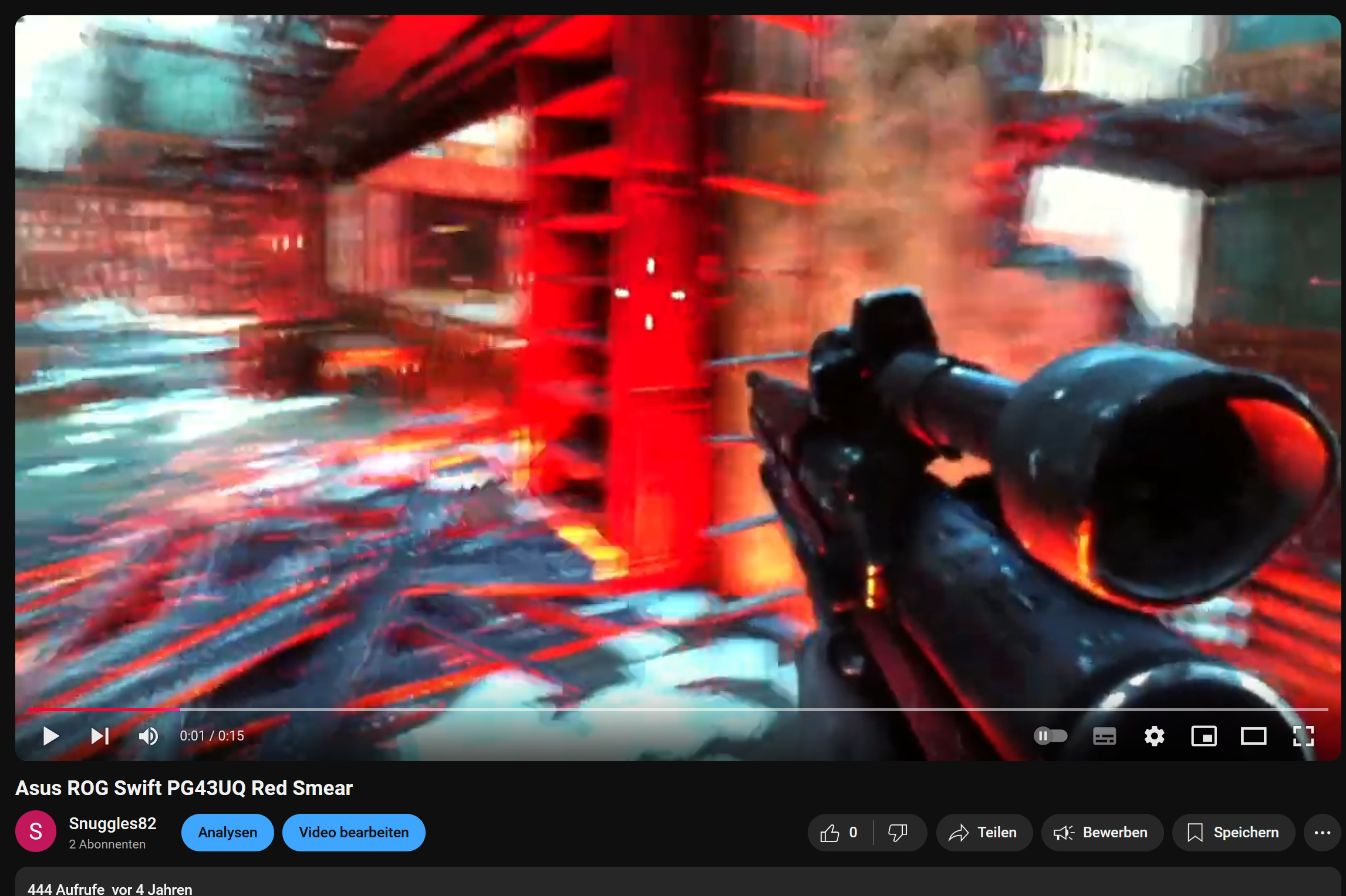Like the video with thumbs up

tap(840, 832)
